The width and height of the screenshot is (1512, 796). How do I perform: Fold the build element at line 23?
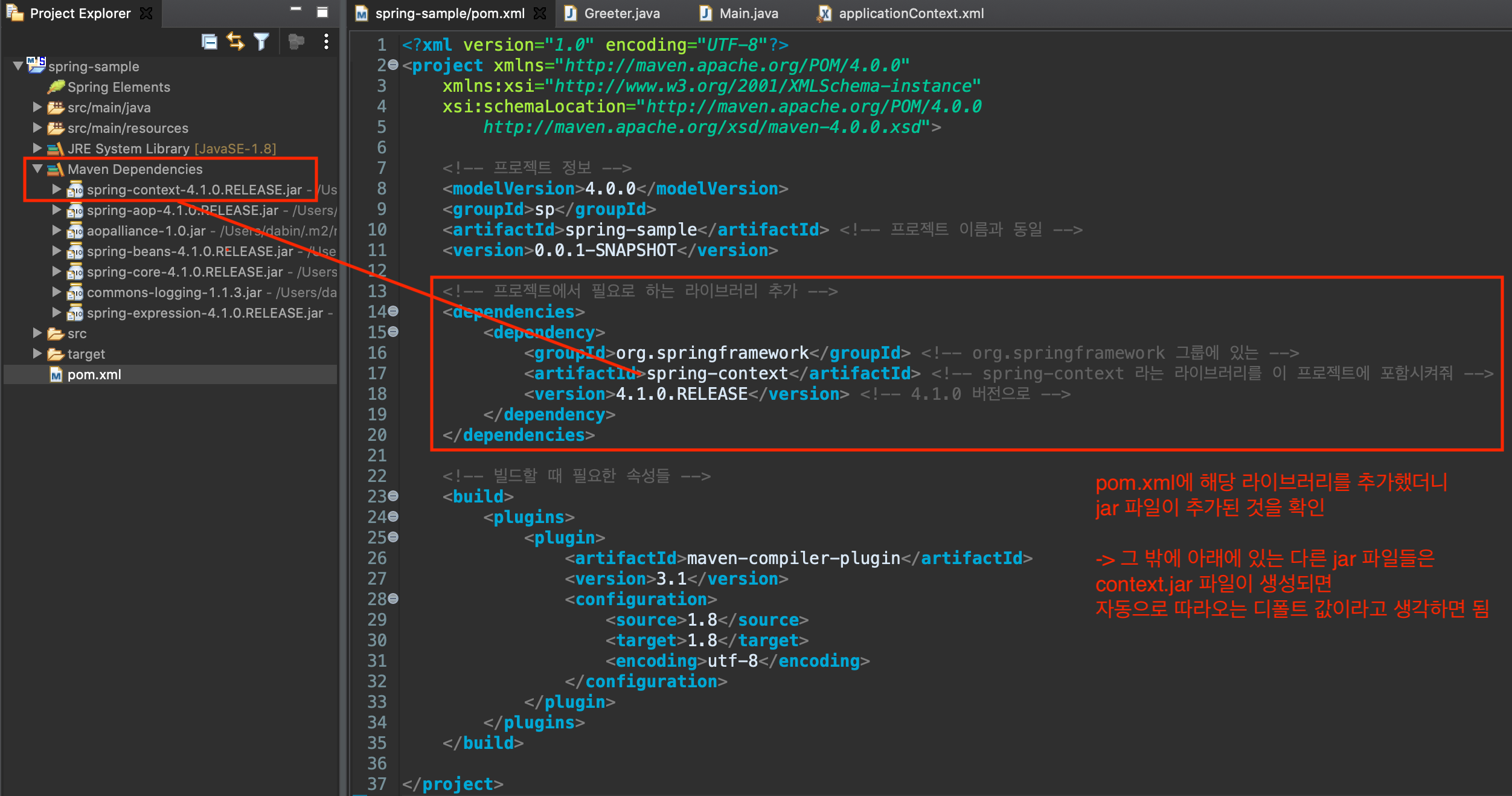393,496
